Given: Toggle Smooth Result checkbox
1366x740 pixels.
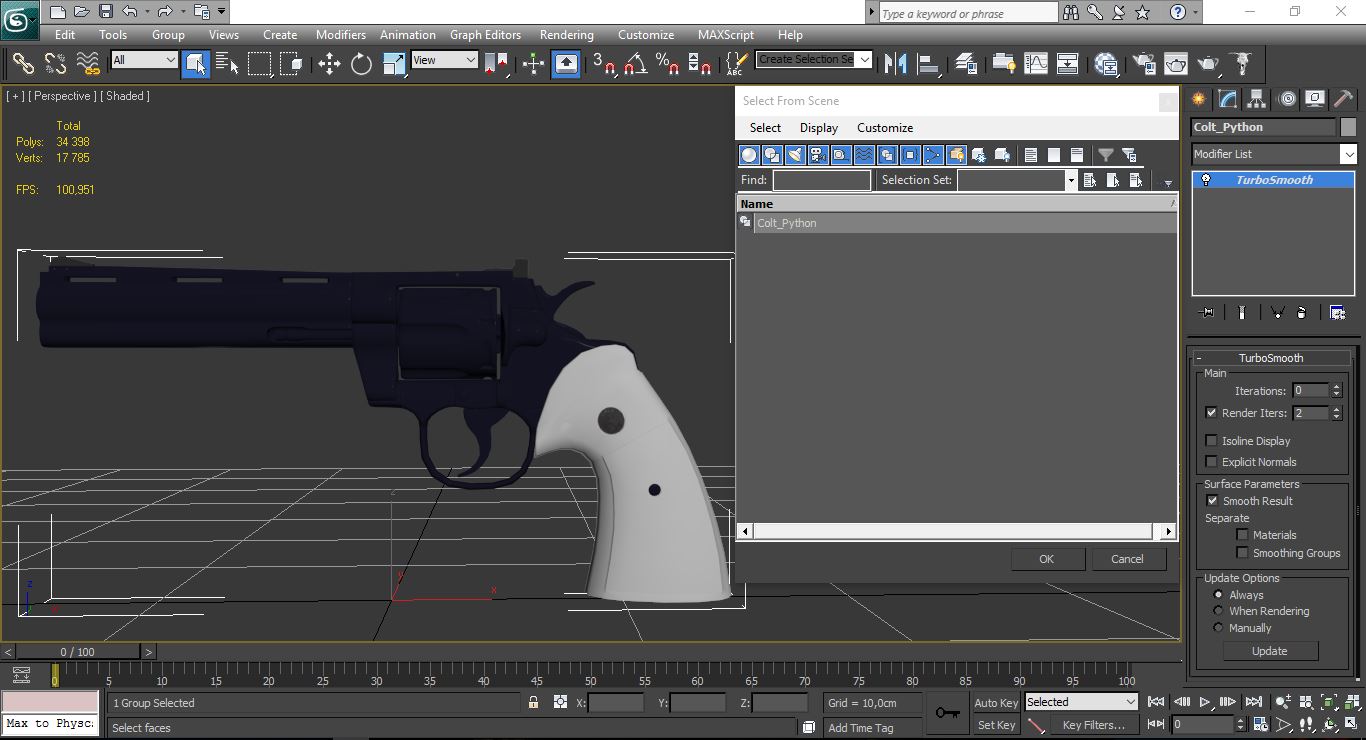Looking at the screenshot, I should click(x=1212, y=501).
